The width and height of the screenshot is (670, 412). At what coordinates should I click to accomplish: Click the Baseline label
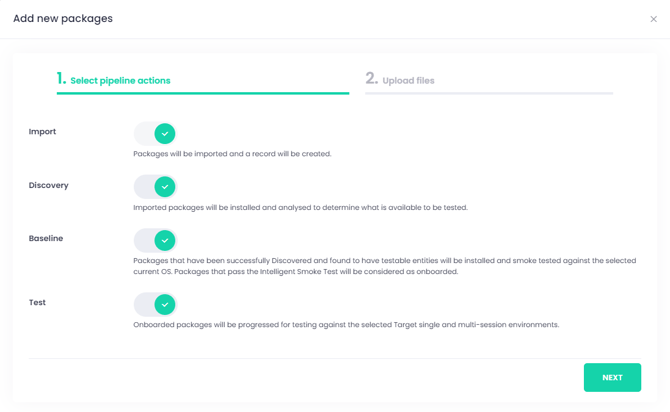pyautogui.click(x=46, y=239)
